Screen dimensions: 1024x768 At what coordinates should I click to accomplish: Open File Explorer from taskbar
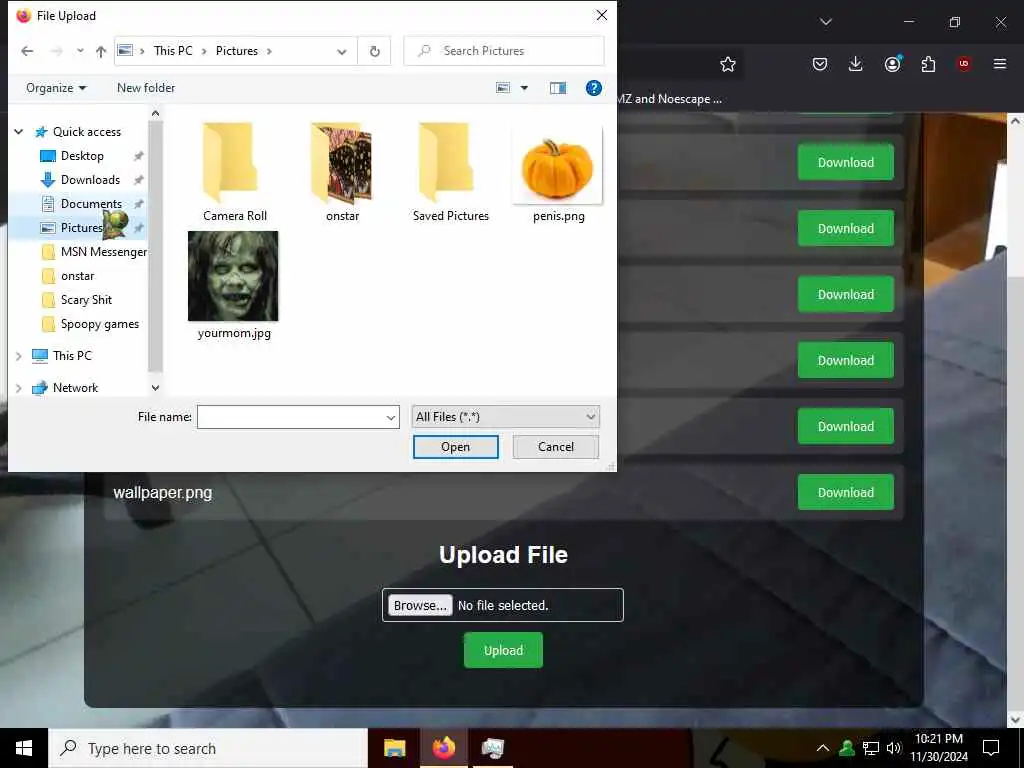[394, 748]
